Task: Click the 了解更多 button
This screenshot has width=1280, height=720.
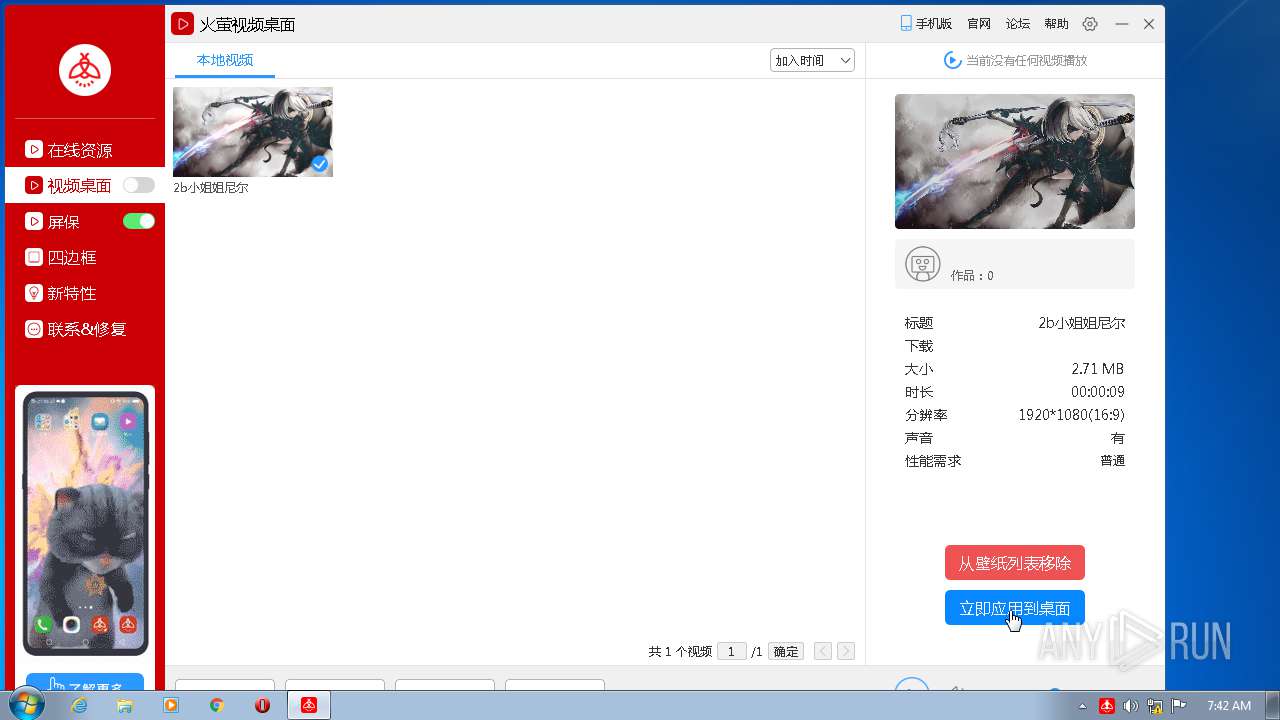Action: click(85, 682)
